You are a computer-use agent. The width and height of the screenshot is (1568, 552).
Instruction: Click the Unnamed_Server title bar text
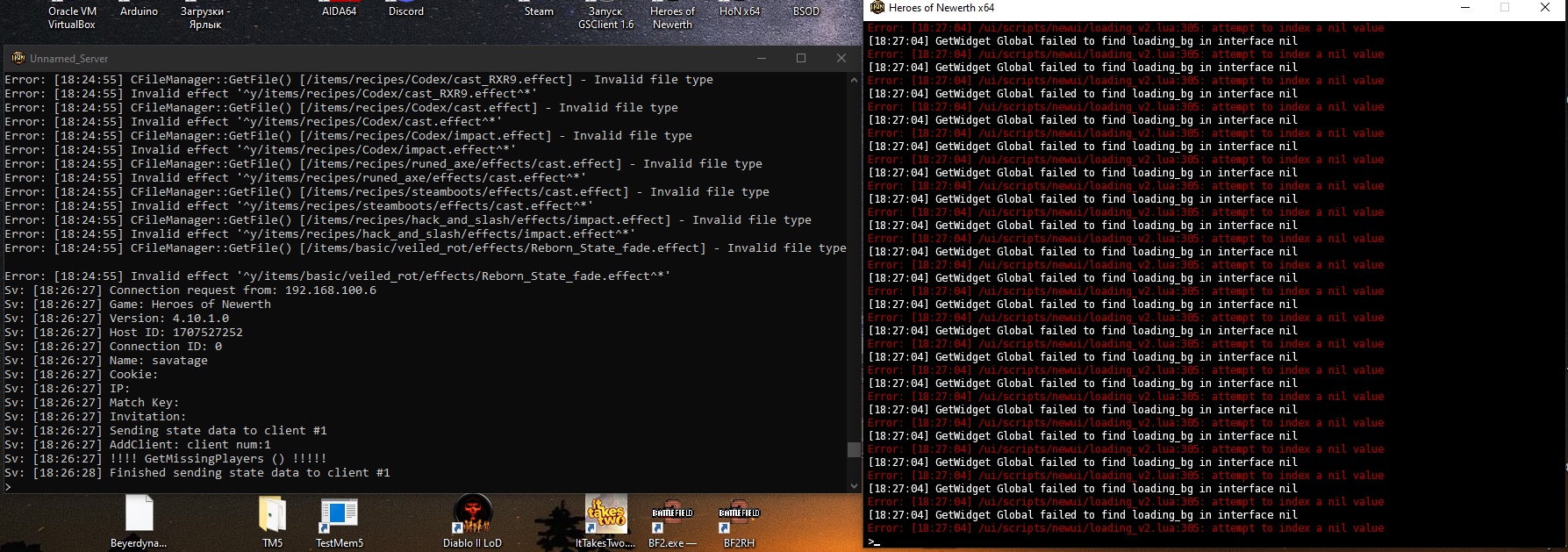tap(69, 59)
